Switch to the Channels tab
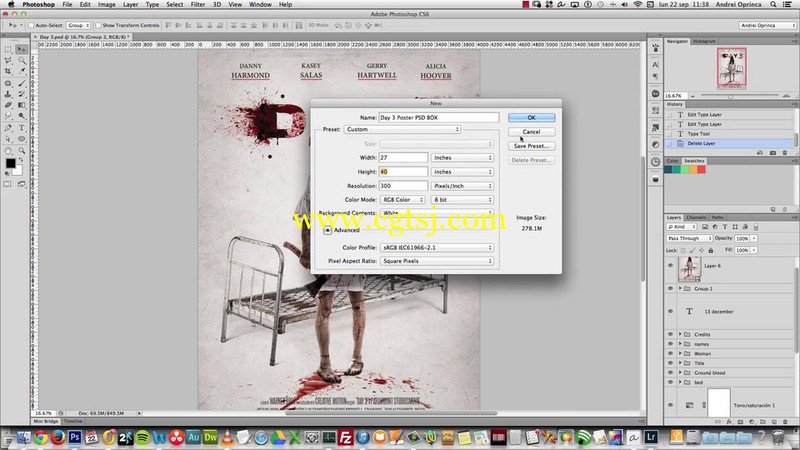 [x=696, y=217]
